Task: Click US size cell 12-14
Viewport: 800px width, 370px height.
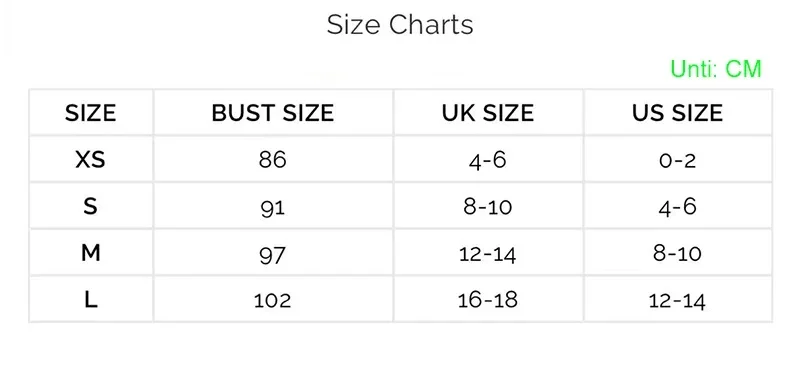Action: (x=678, y=301)
